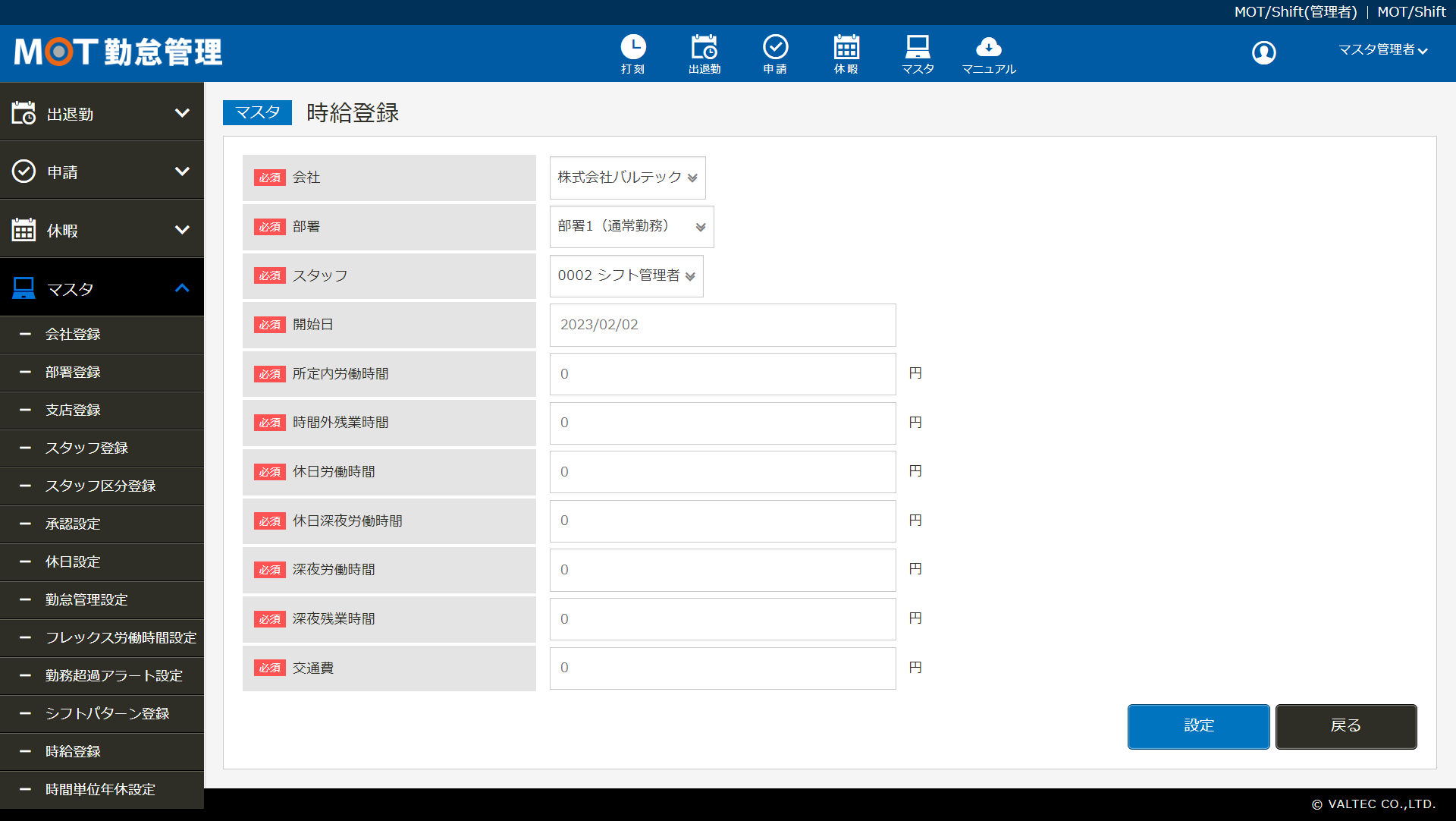This screenshot has height=821, width=1456.
Task: Focus the 休日深夜労働時間 amount field
Action: (x=723, y=521)
